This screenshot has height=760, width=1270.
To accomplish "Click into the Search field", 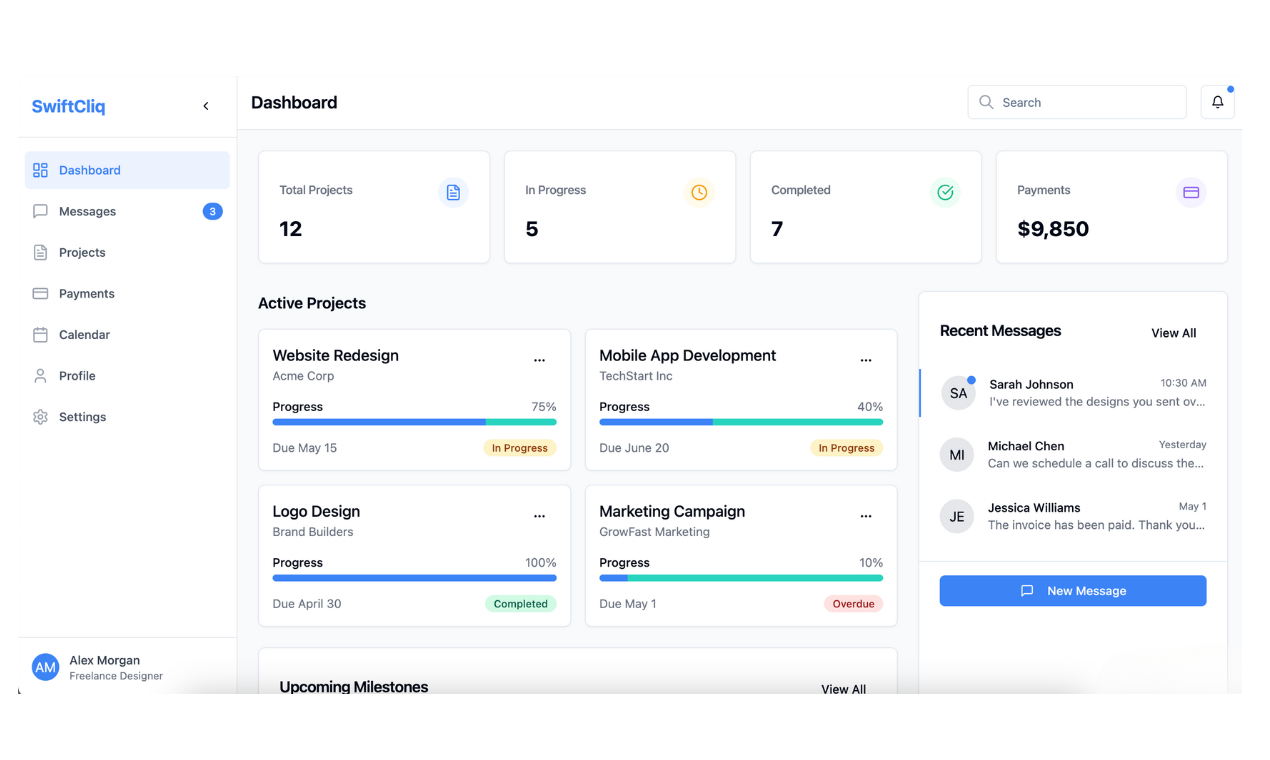I will pos(1077,102).
